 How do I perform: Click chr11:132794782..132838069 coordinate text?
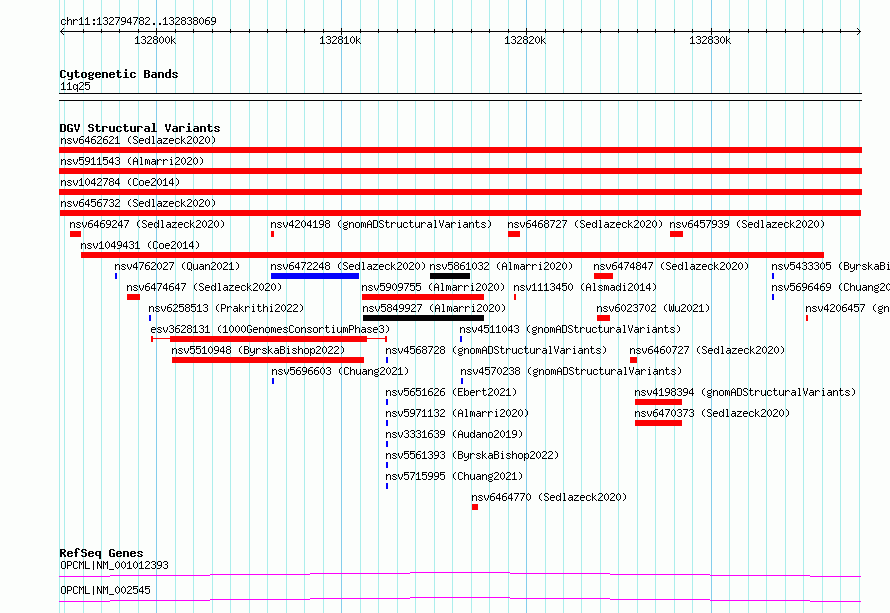click(x=138, y=21)
